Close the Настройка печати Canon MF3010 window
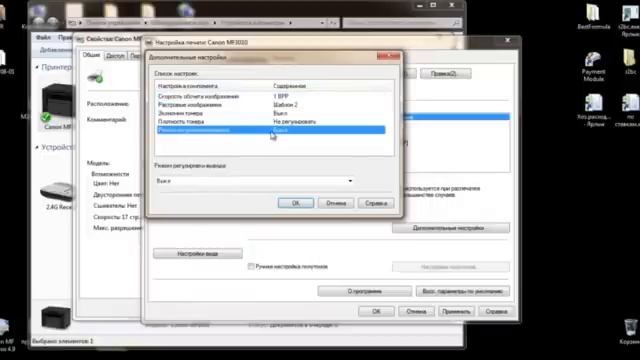This screenshot has width=640, height=360. pos(507,40)
